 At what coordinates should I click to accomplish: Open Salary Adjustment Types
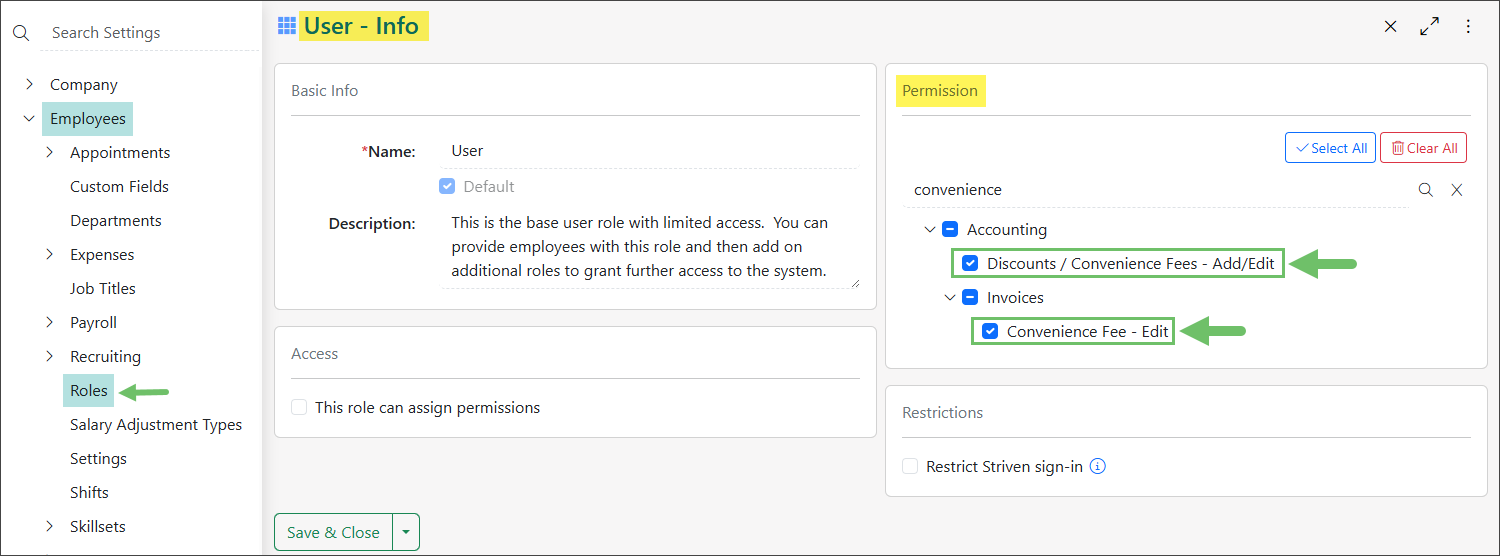pyautogui.click(x=156, y=424)
